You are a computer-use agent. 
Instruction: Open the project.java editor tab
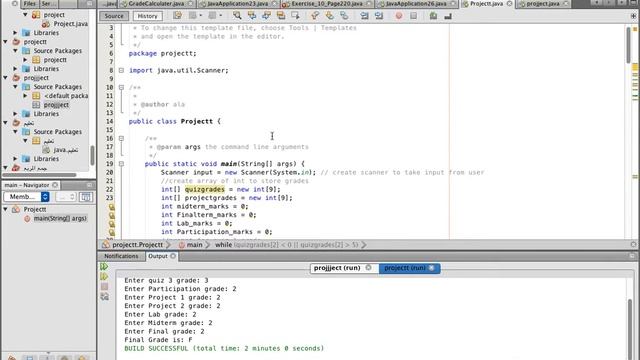(542, 4)
